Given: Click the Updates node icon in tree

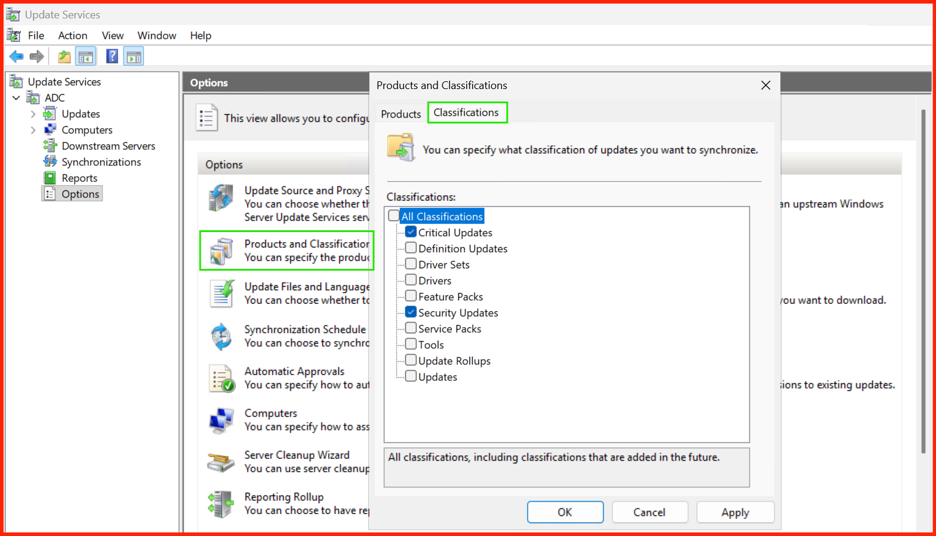Looking at the screenshot, I should tap(50, 113).
